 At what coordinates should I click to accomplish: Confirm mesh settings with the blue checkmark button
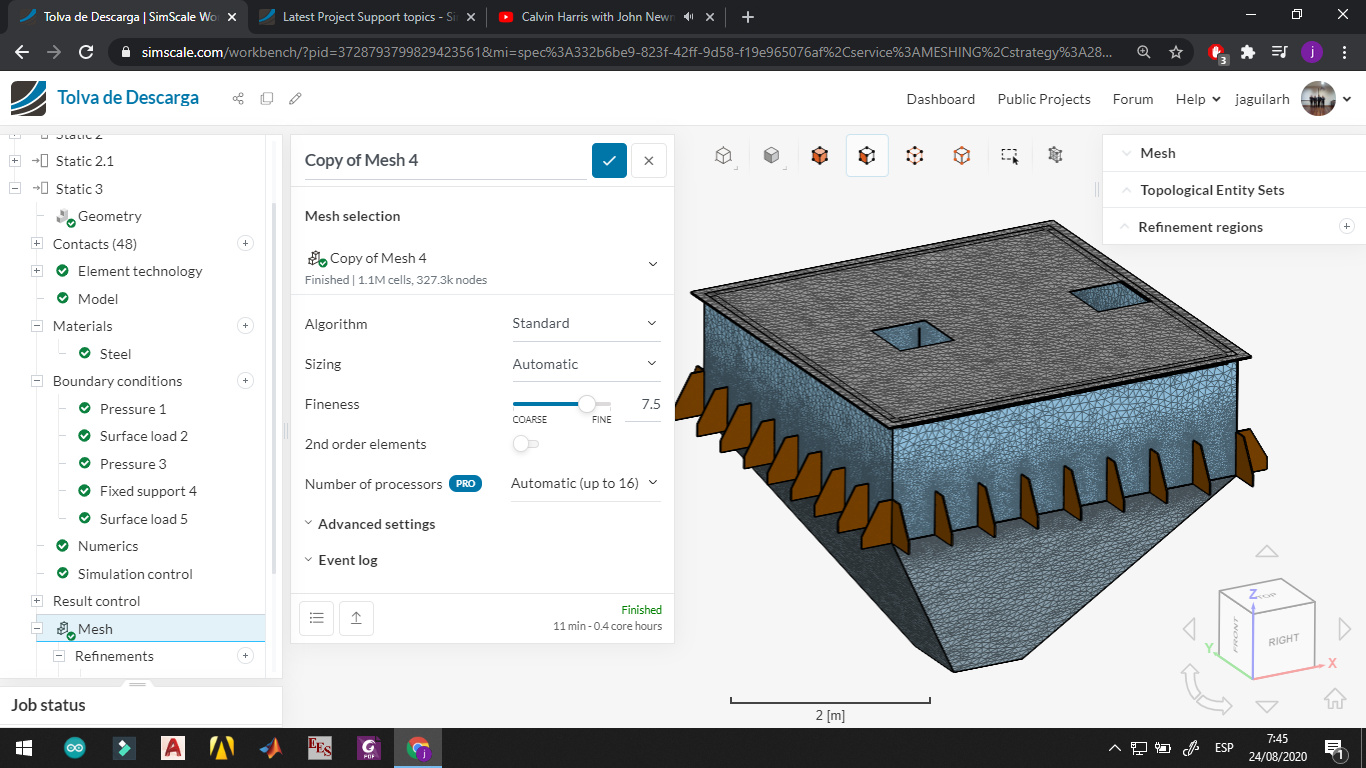[x=609, y=160]
